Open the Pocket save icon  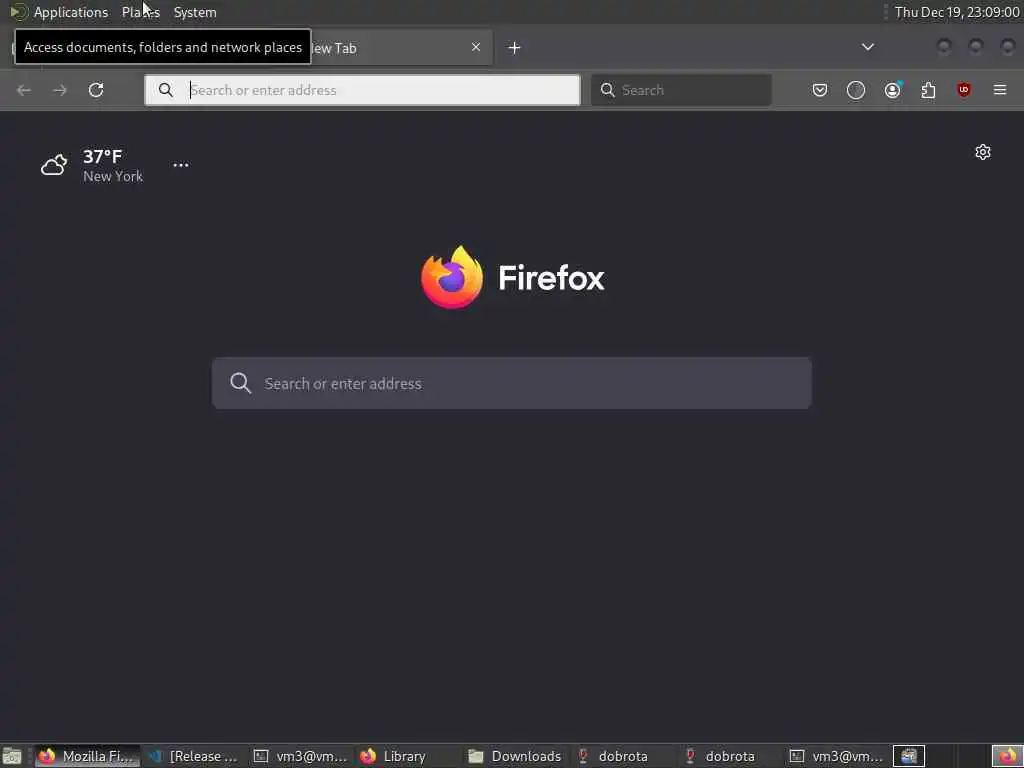pos(820,89)
